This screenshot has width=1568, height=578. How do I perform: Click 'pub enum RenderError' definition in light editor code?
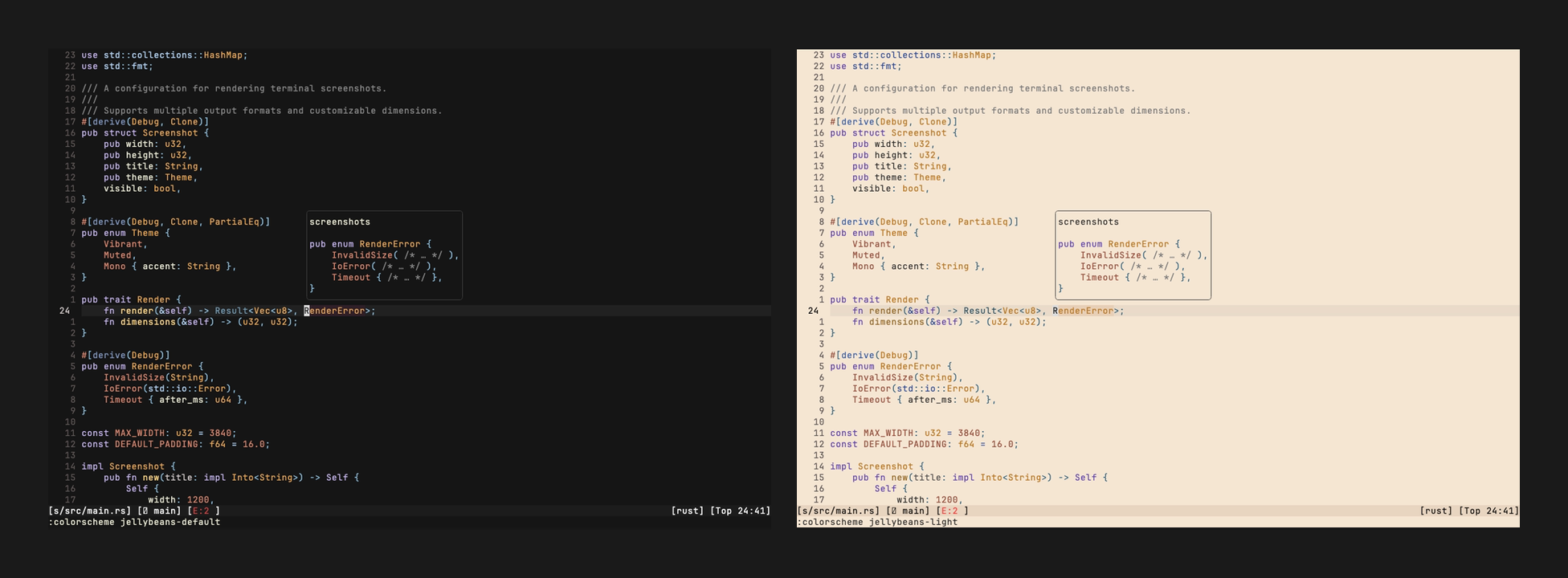(885, 367)
